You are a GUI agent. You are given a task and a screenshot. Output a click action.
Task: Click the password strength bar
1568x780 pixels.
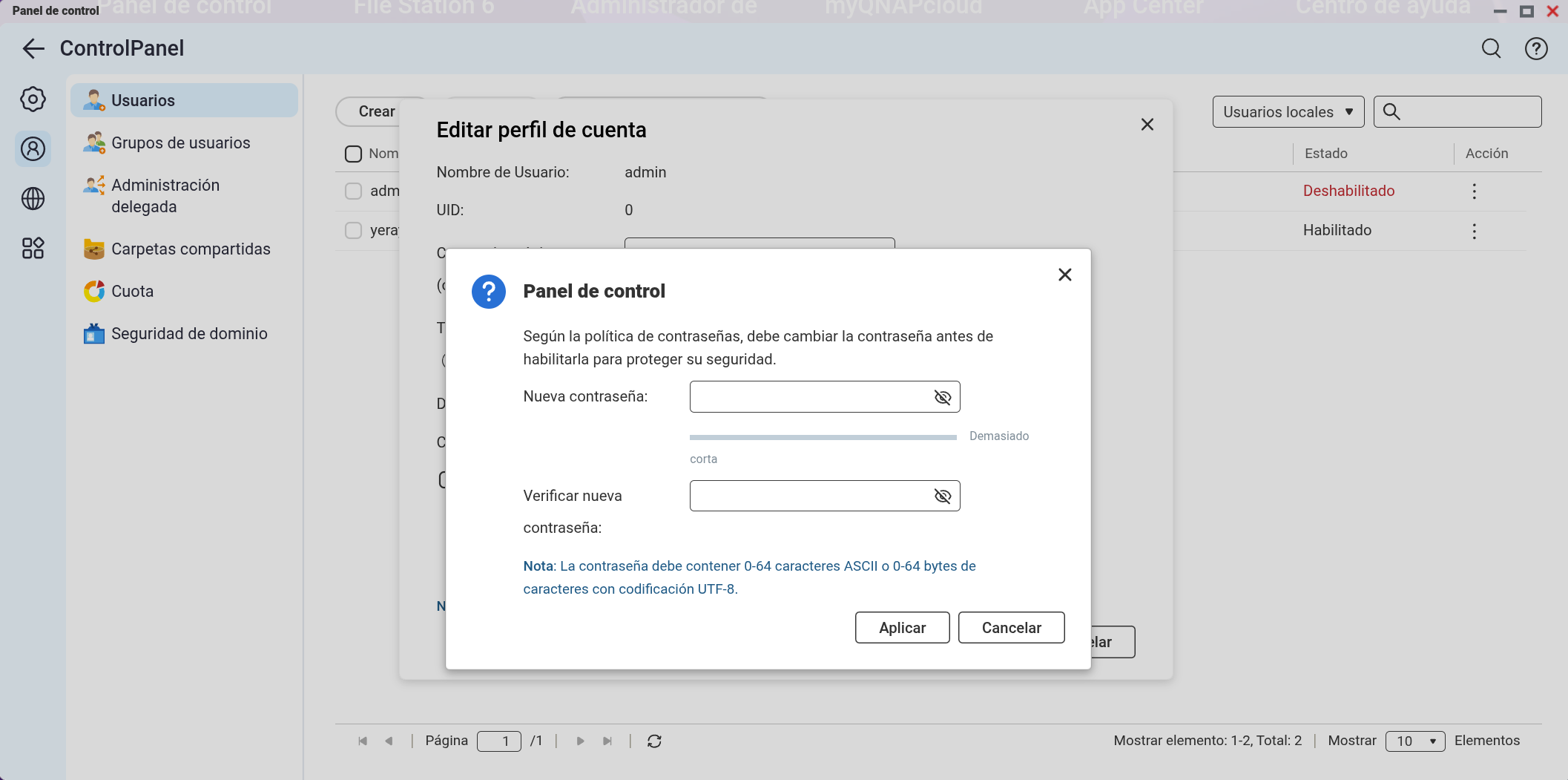823,438
